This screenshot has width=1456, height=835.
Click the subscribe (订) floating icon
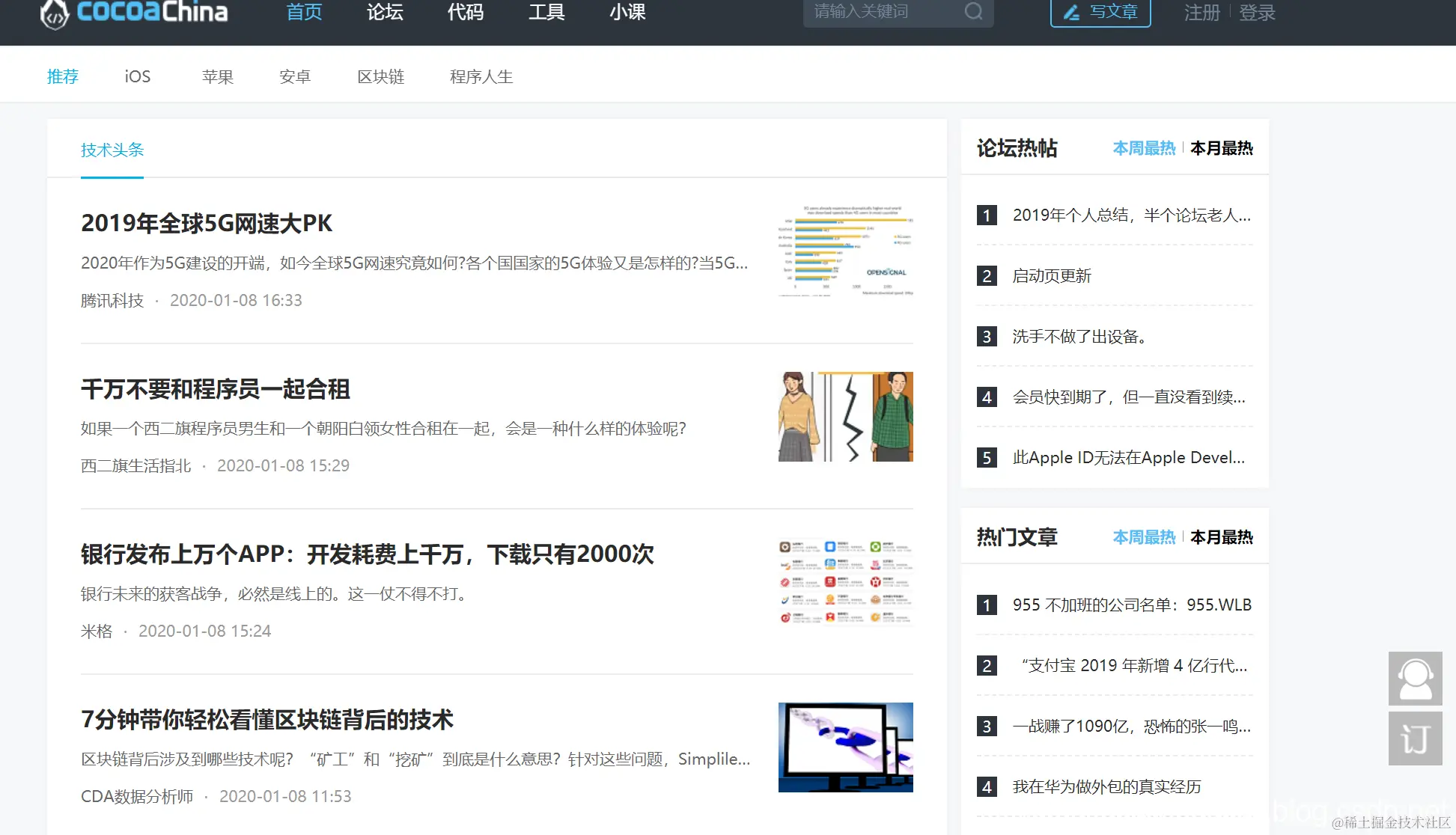1415,739
